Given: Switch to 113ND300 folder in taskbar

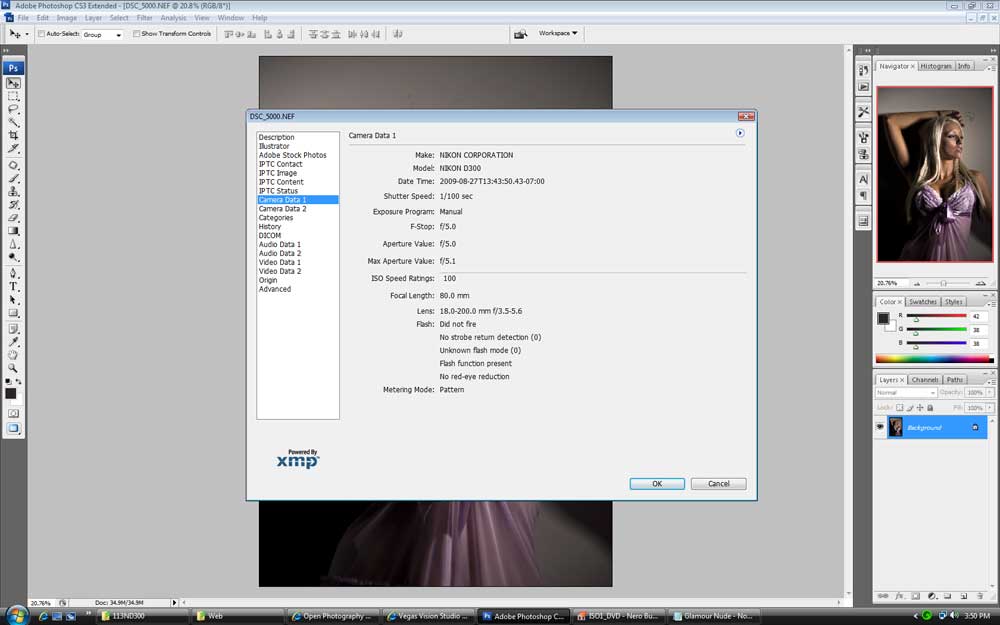Looking at the screenshot, I should (143, 616).
